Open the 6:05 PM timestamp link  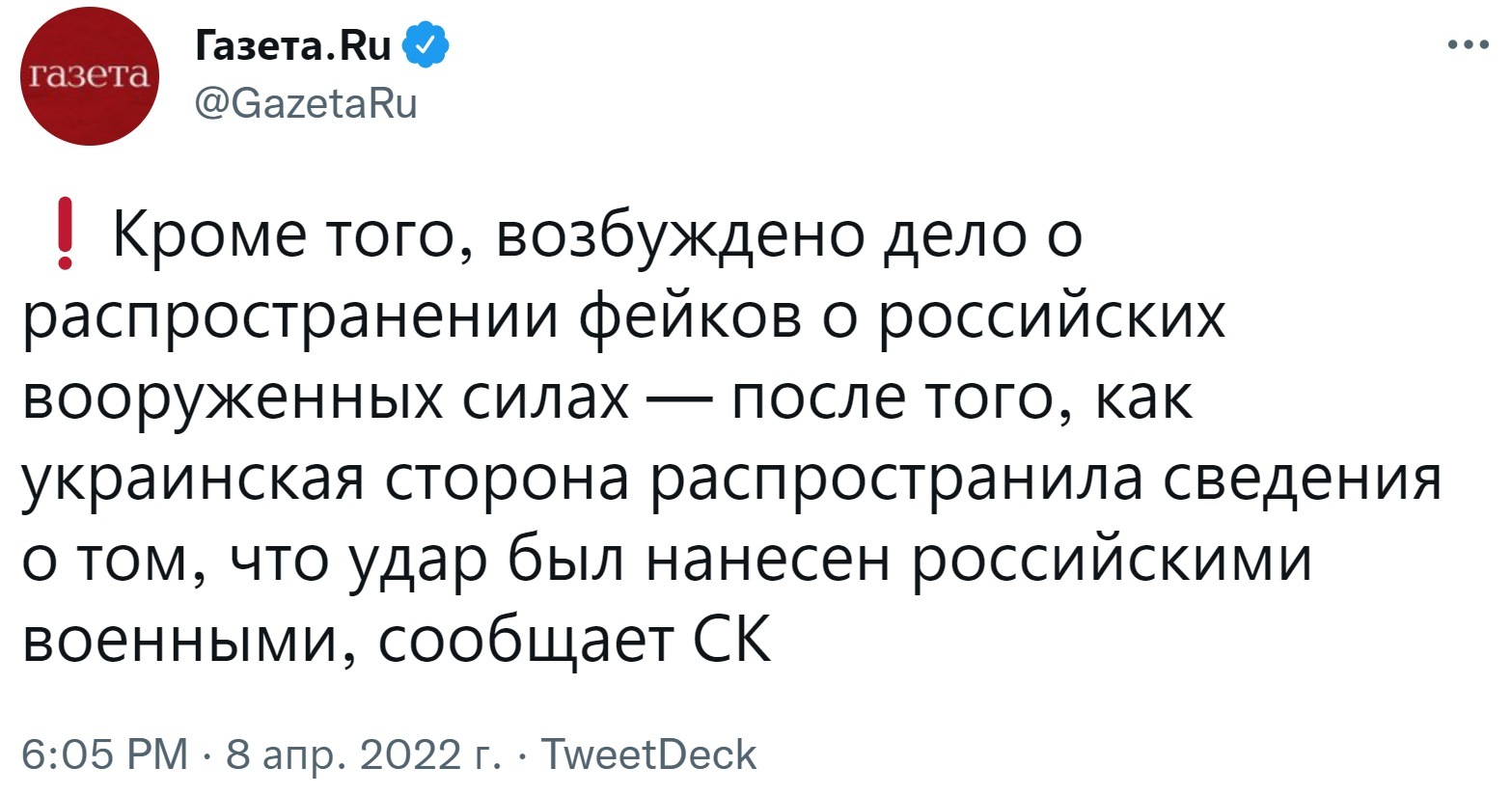pos(105,754)
